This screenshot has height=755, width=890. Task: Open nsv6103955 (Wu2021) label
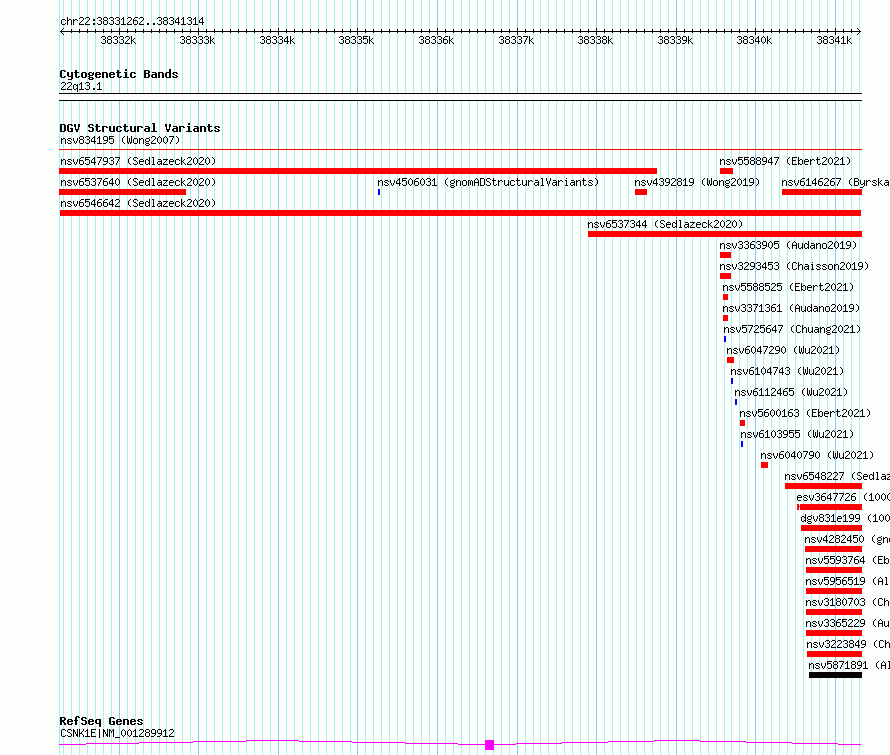(x=797, y=434)
